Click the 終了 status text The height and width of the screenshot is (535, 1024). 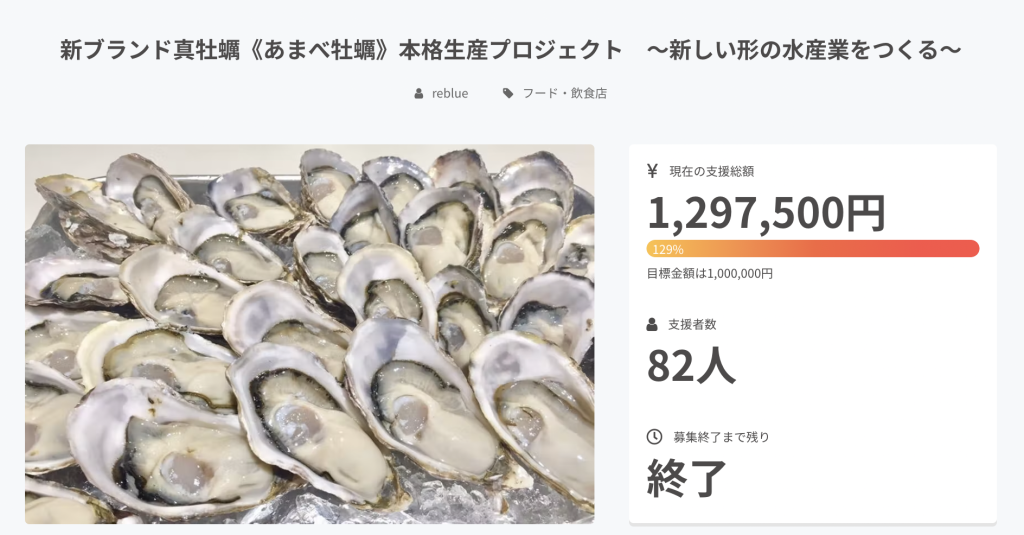click(687, 478)
